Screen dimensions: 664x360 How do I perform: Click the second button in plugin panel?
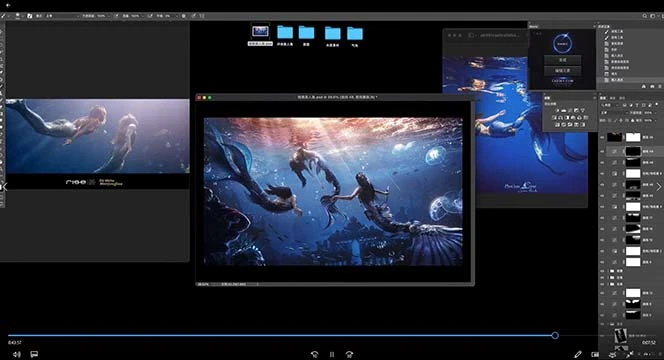pos(562,70)
